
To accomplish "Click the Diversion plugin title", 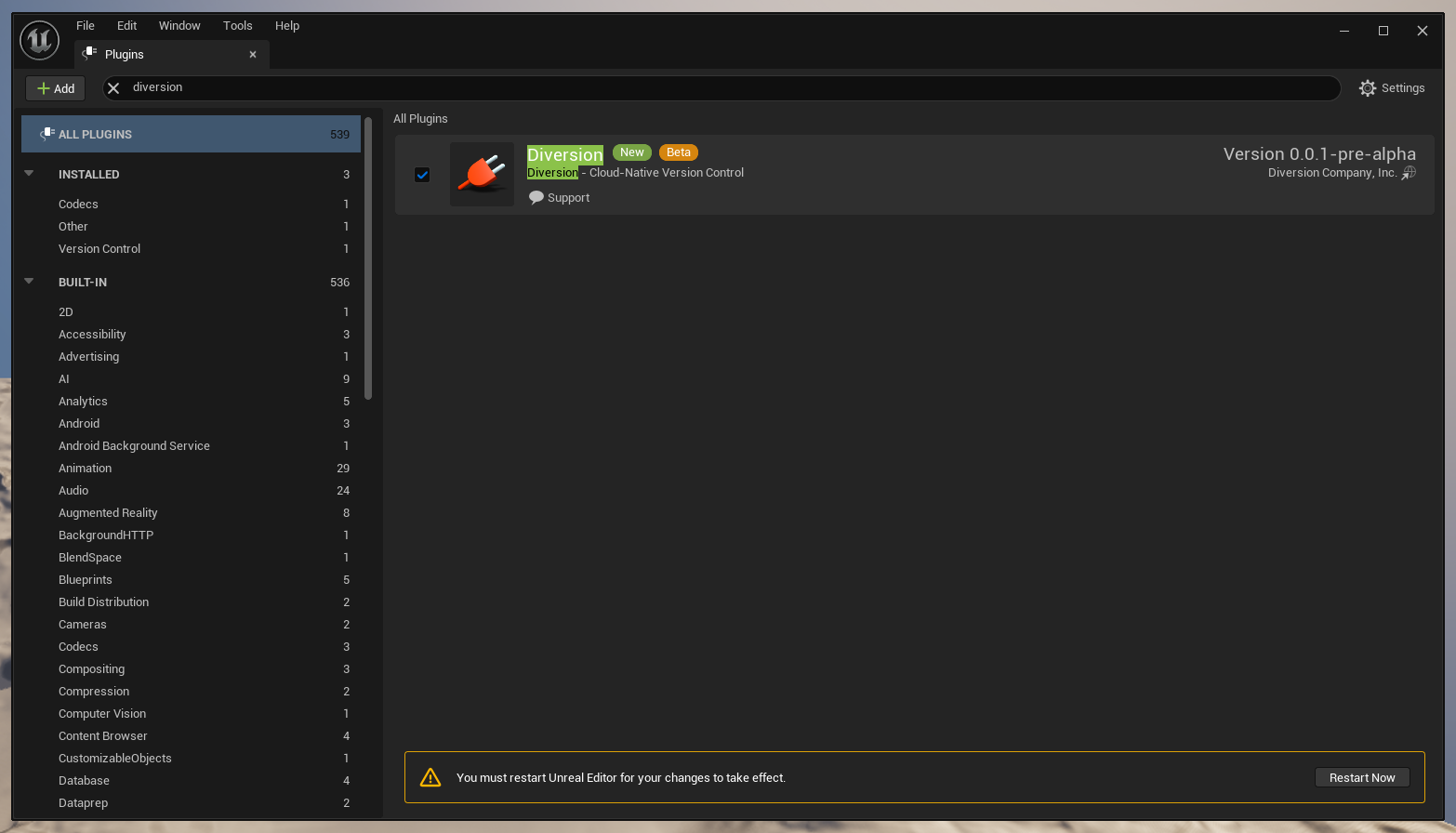I will pyautogui.click(x=565, y=154).
